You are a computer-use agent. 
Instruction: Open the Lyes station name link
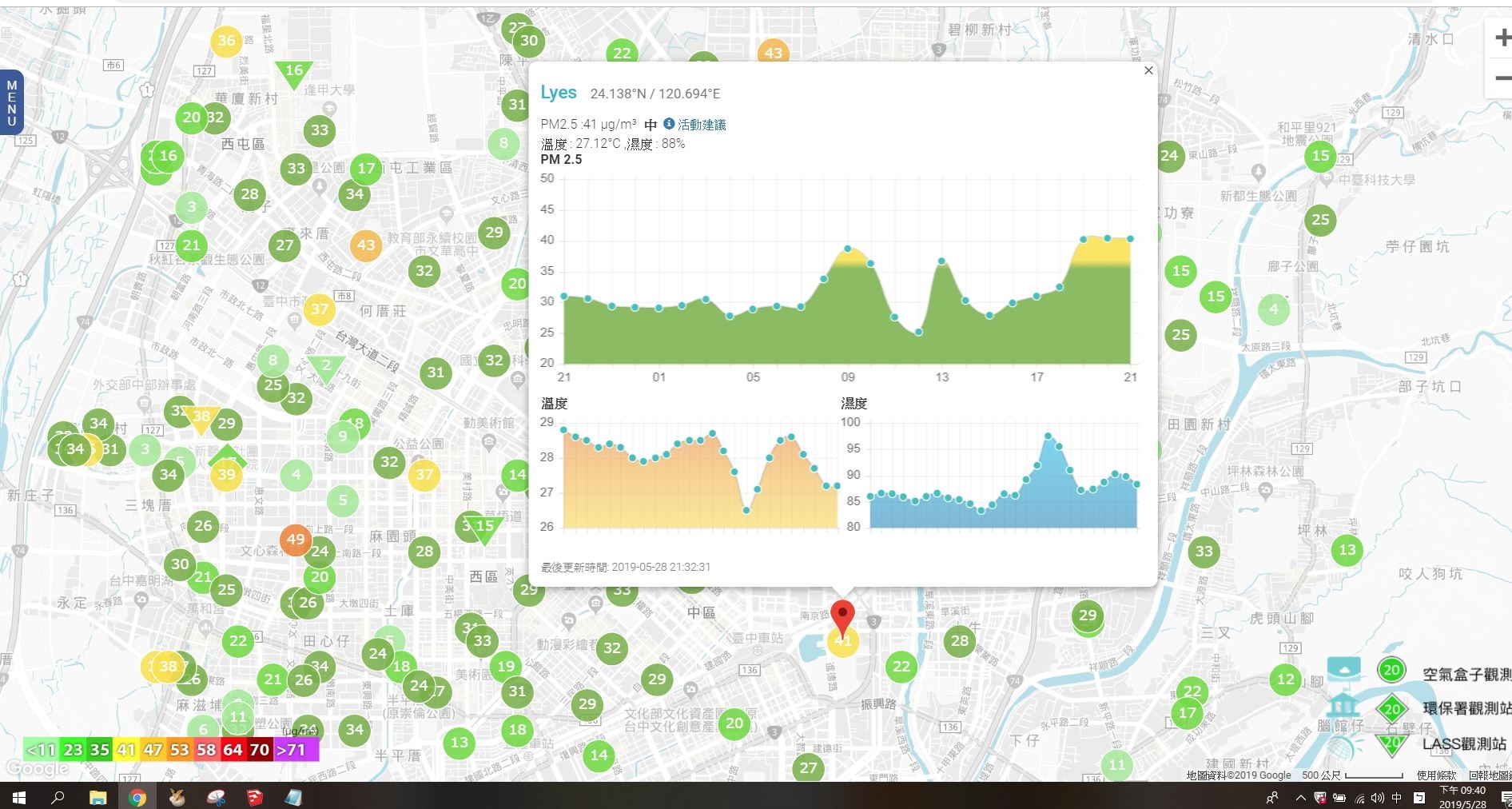558,93
